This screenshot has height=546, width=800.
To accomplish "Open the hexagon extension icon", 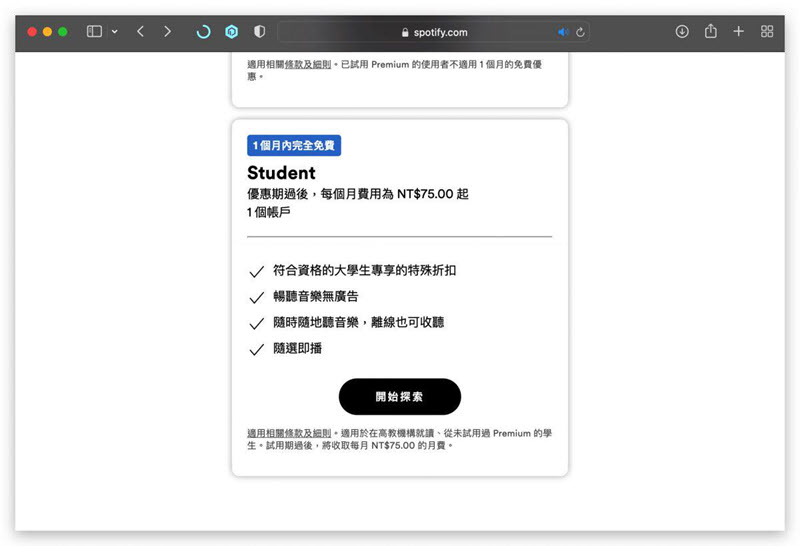I will 232,32.
